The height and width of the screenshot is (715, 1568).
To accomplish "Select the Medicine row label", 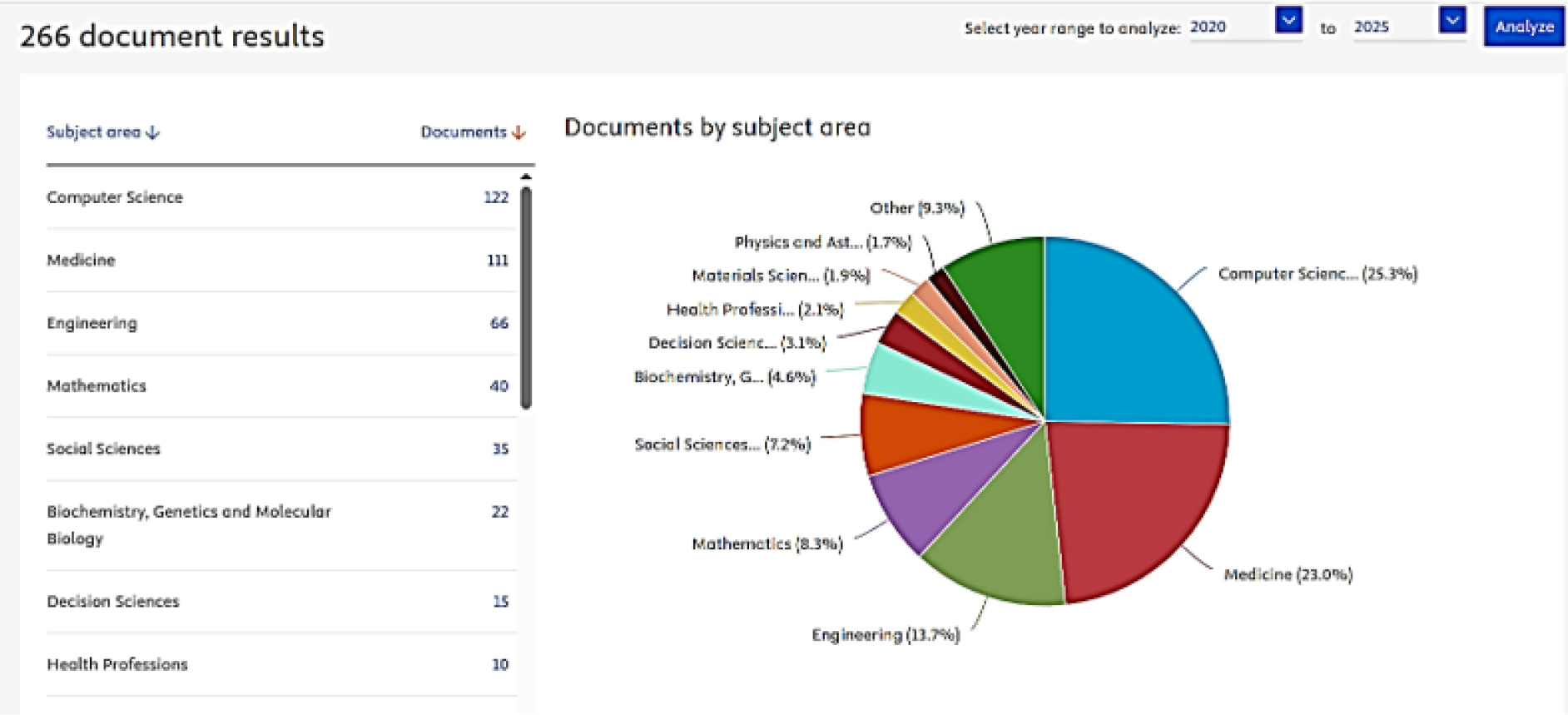I will point(81,260).
